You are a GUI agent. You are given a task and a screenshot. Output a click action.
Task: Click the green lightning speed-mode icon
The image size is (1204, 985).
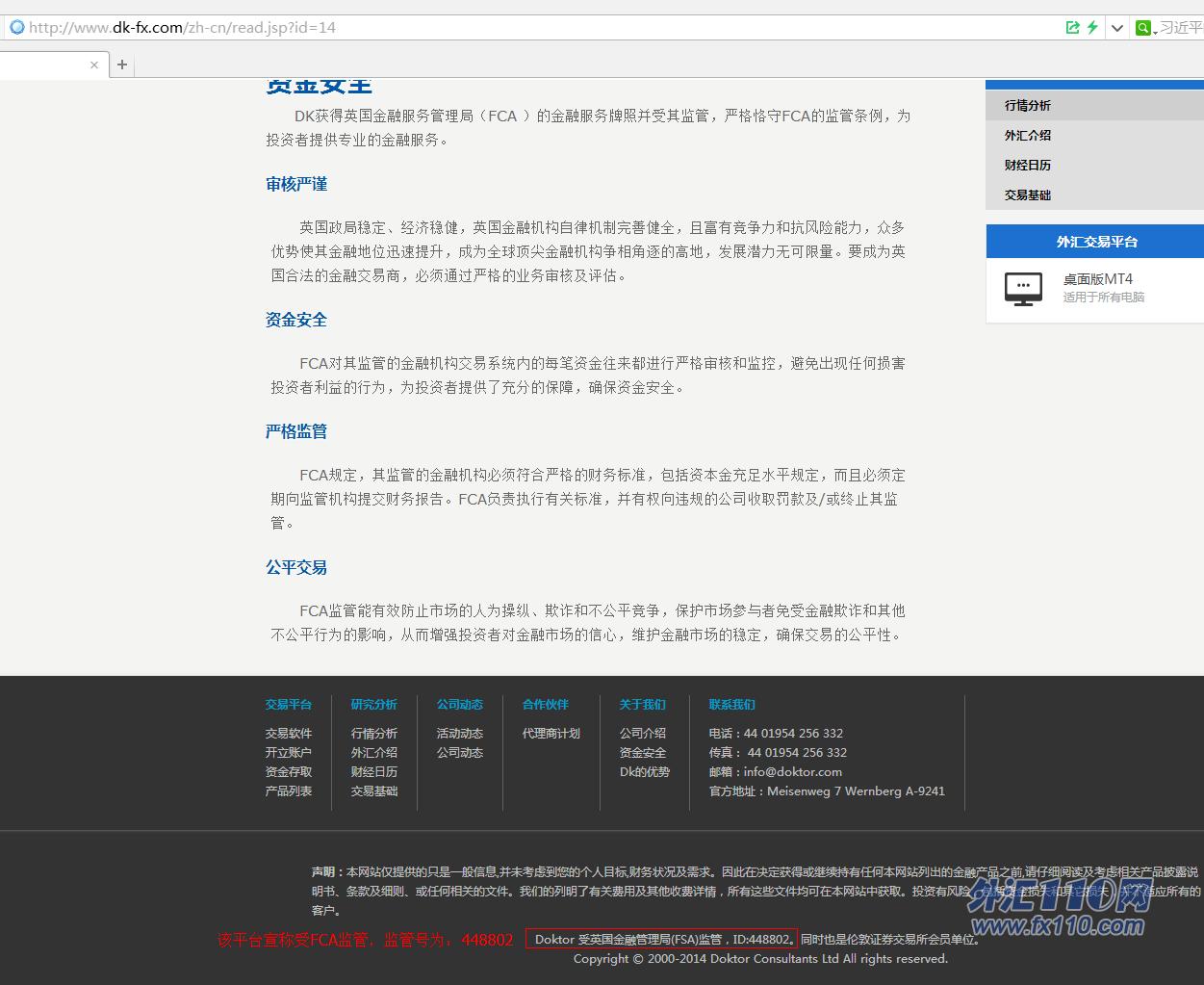pyautogui.click(x=1092, y=27)
